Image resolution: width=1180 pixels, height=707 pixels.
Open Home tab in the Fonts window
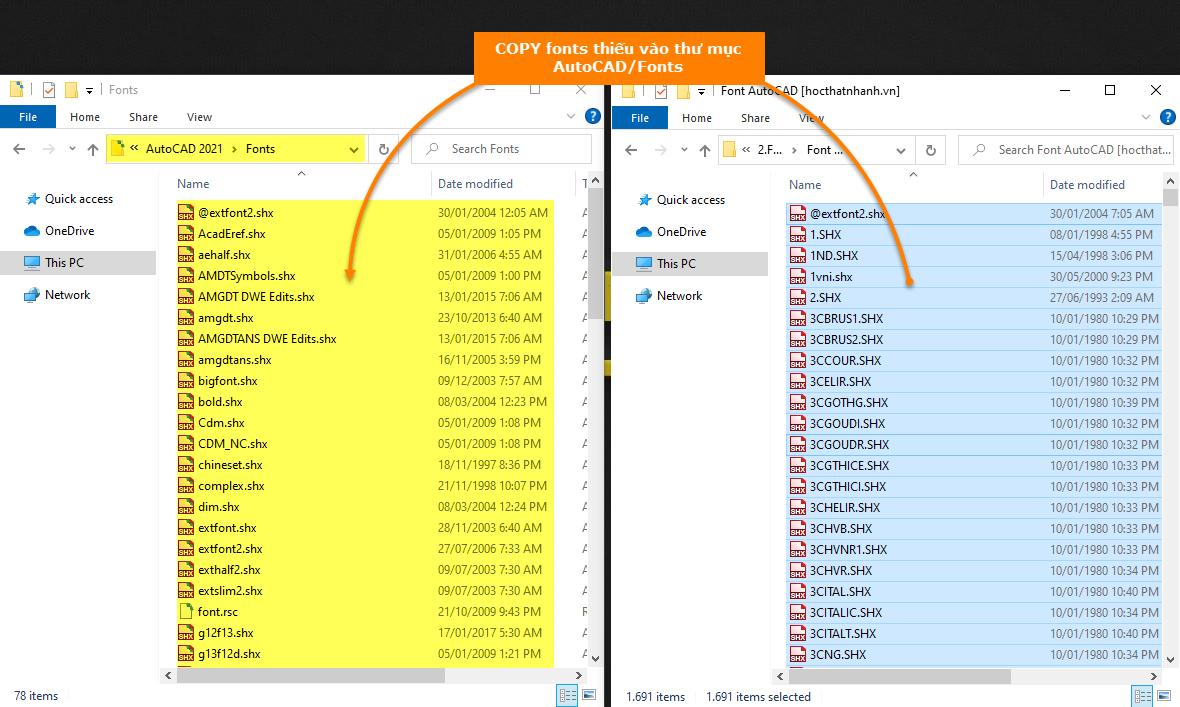coord(84,117)
